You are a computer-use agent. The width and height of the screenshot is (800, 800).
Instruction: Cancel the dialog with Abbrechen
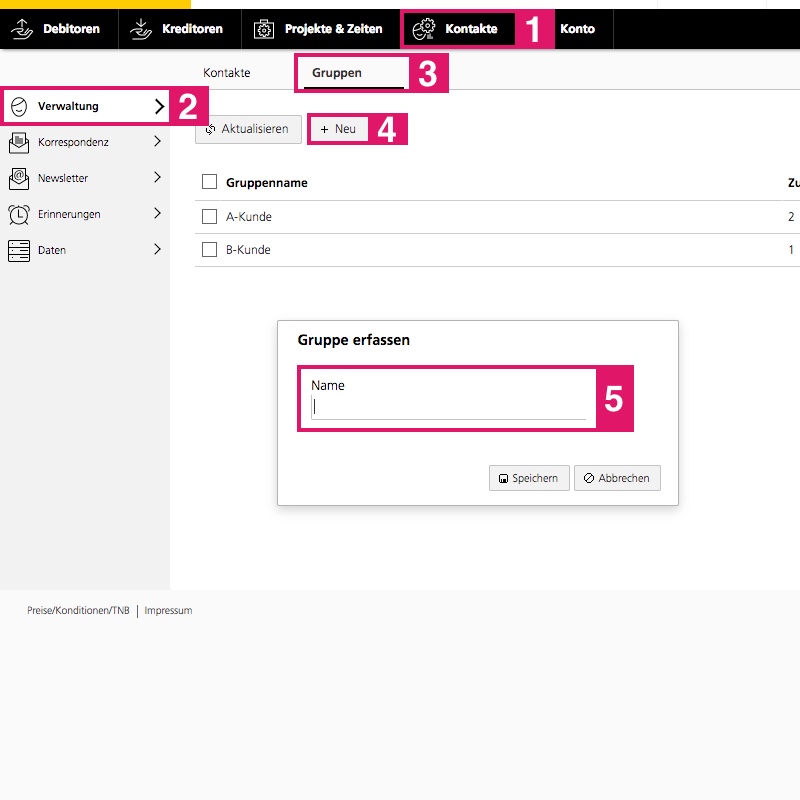click(617, 478)
